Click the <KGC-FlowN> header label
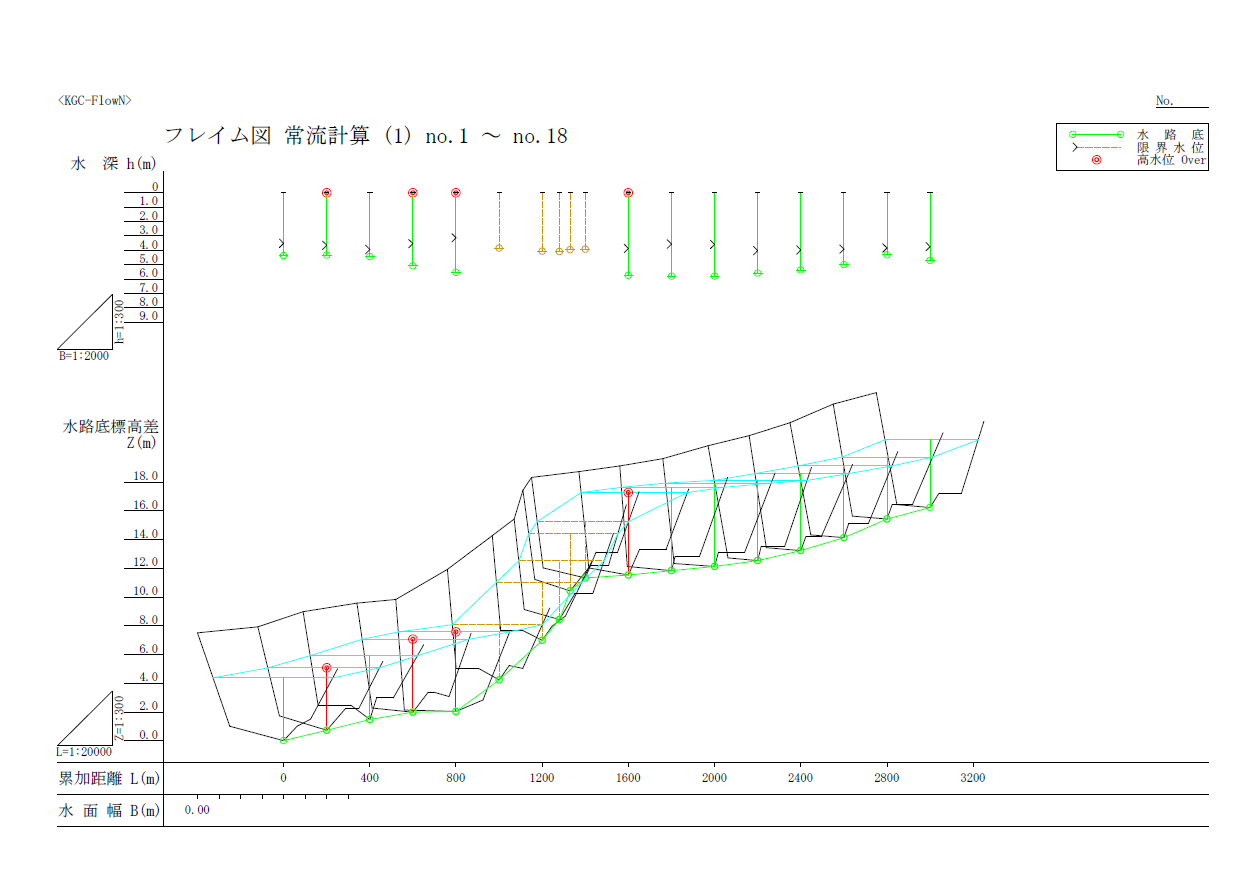The width and height of the screenshot is (1257, 872). coord(95,101)
